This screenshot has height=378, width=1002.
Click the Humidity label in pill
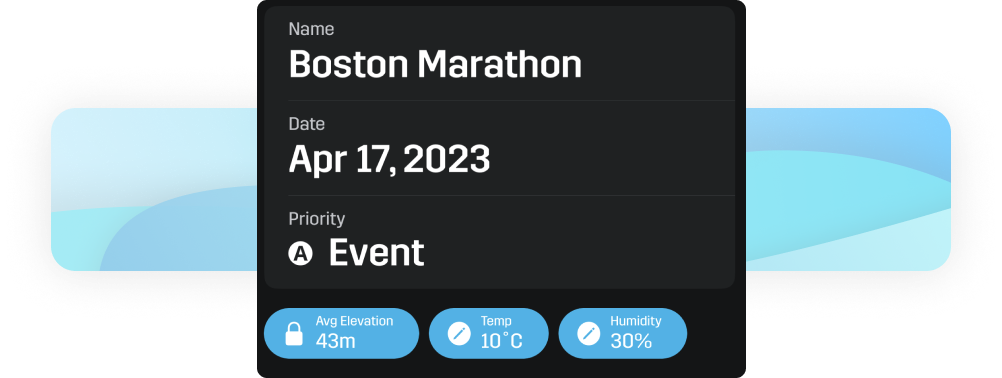pyautogui.click(x=636, y=321)
